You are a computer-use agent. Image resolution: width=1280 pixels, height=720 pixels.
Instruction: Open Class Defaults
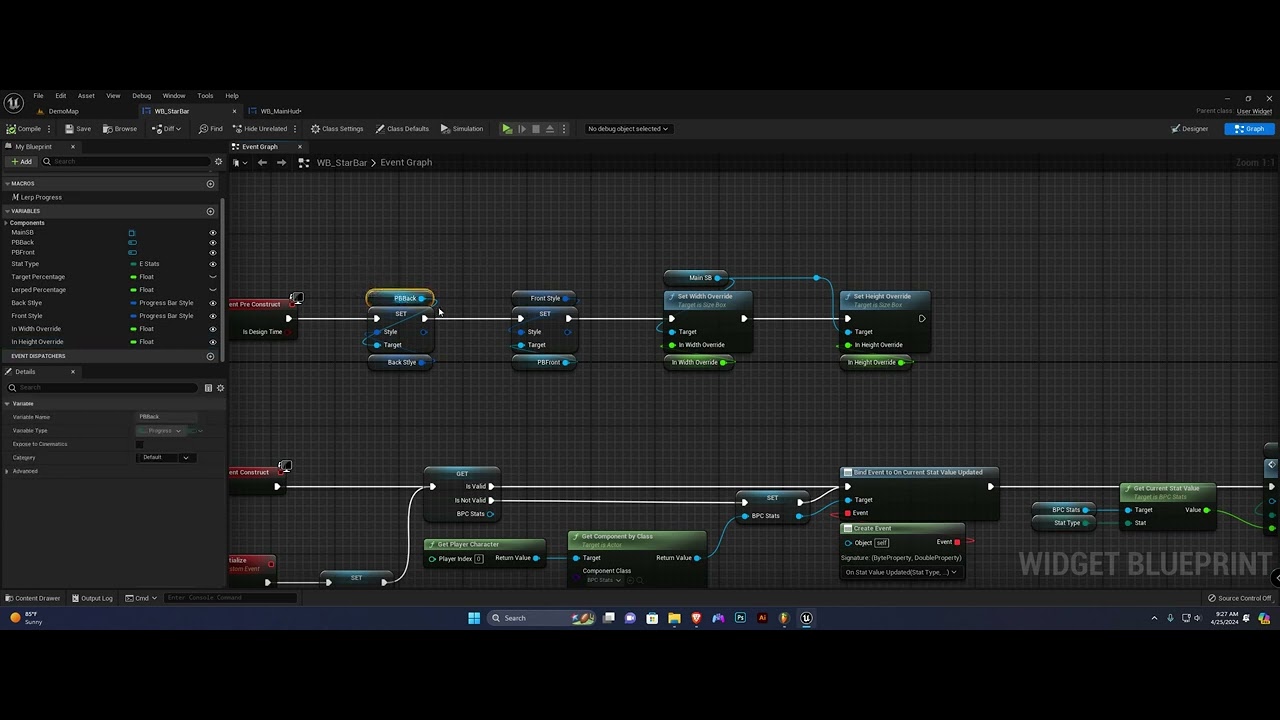[402, 129]
